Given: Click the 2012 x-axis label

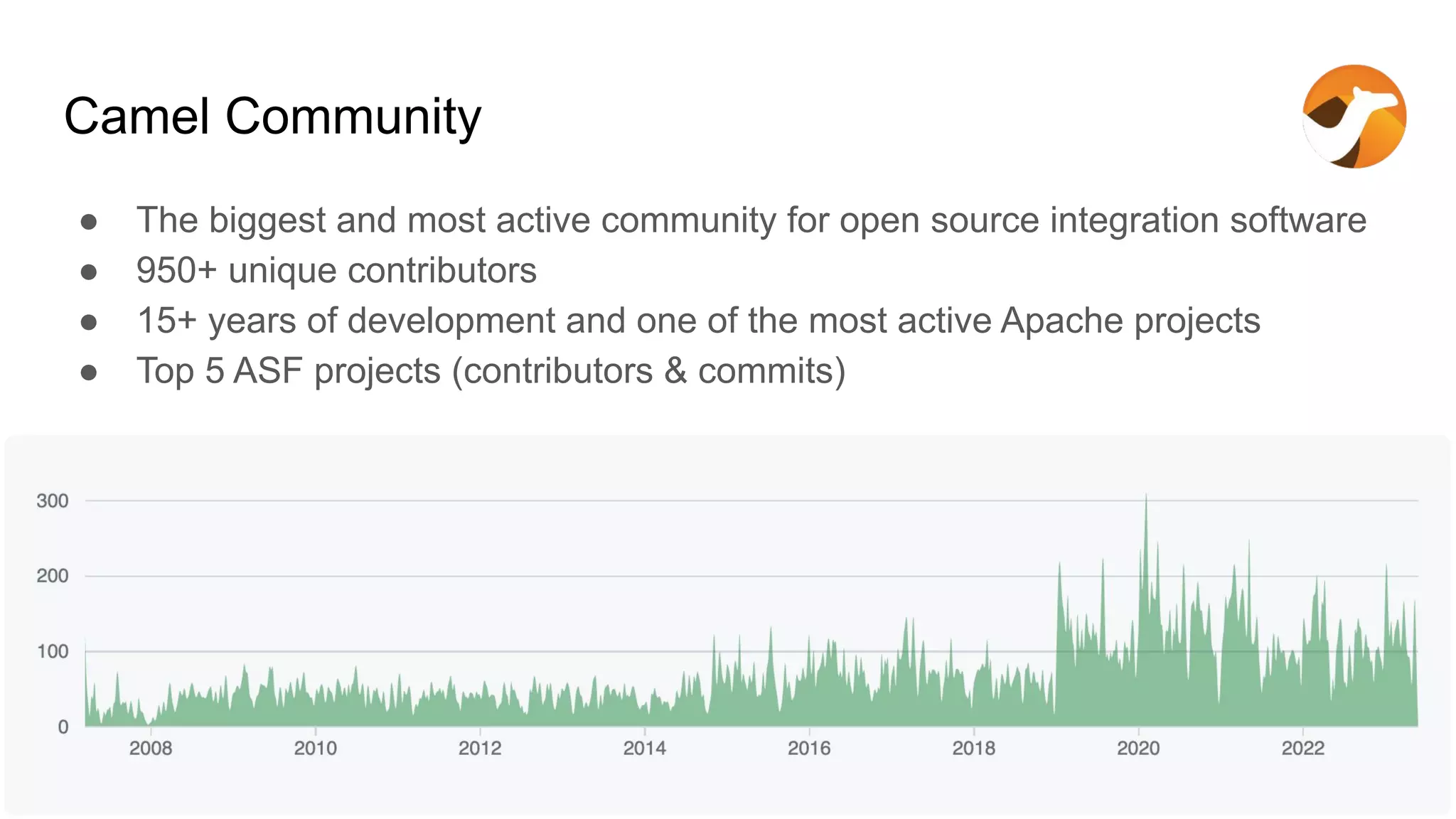Looking at the screenshot, I should pyautogui.click(x=480, y=748).
